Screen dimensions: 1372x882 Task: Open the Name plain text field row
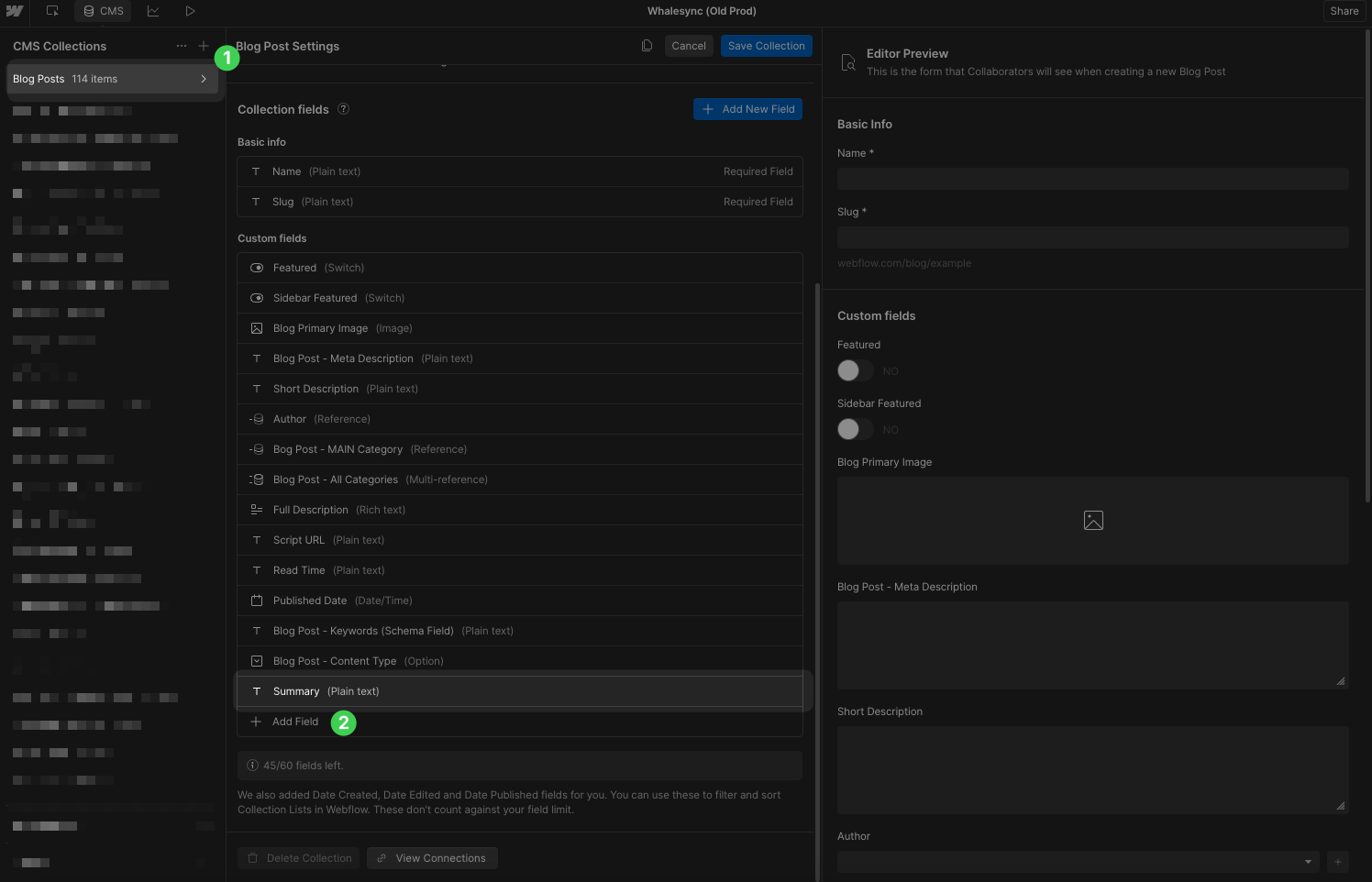520,171
